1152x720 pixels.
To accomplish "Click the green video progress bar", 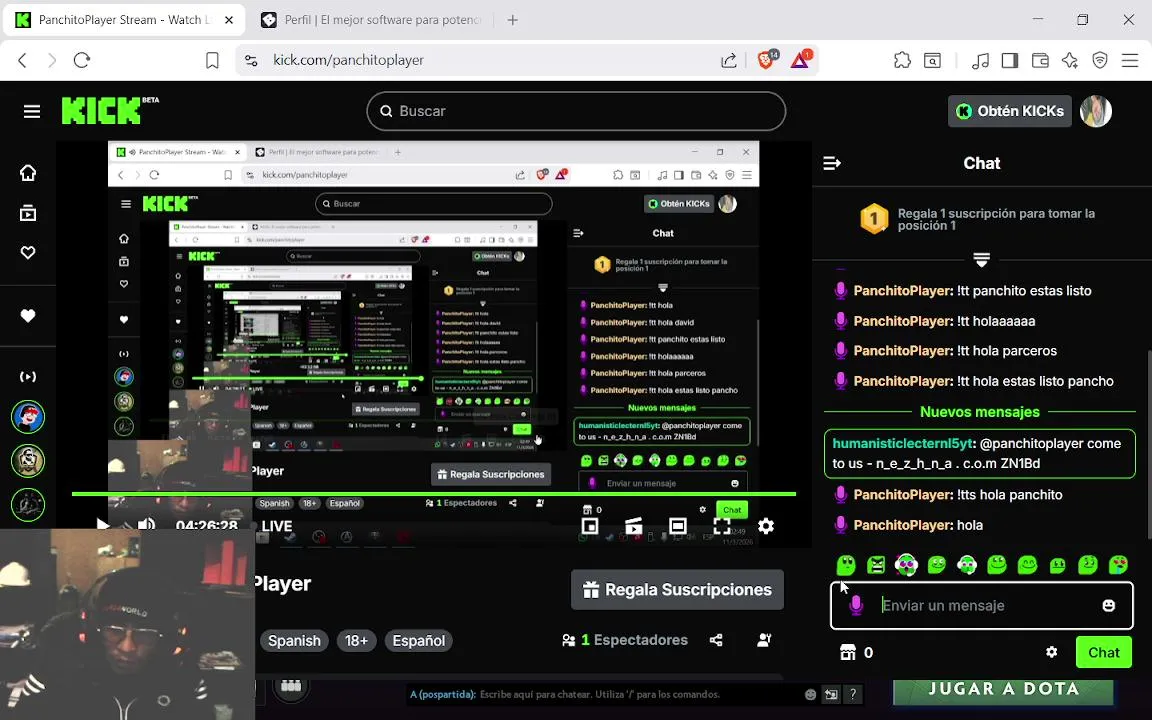I will tap(433, 494).
